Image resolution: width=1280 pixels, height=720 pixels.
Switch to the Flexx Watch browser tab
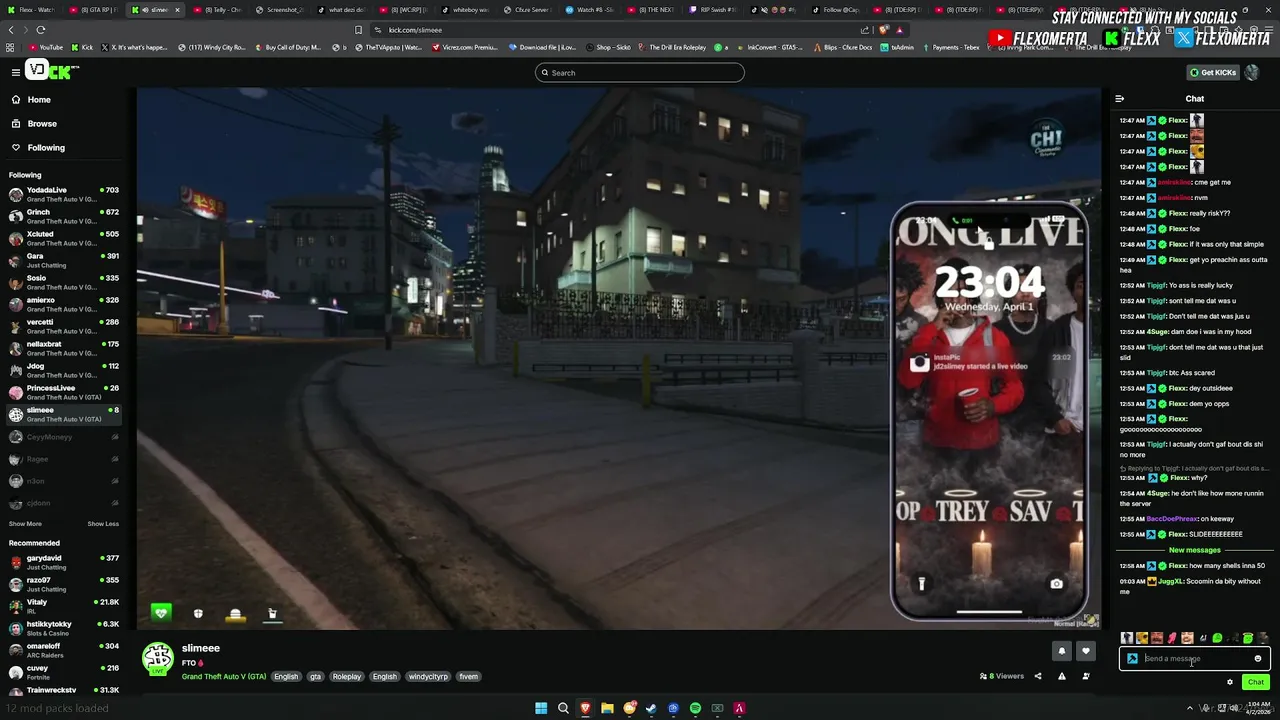(x=33, y=10)
